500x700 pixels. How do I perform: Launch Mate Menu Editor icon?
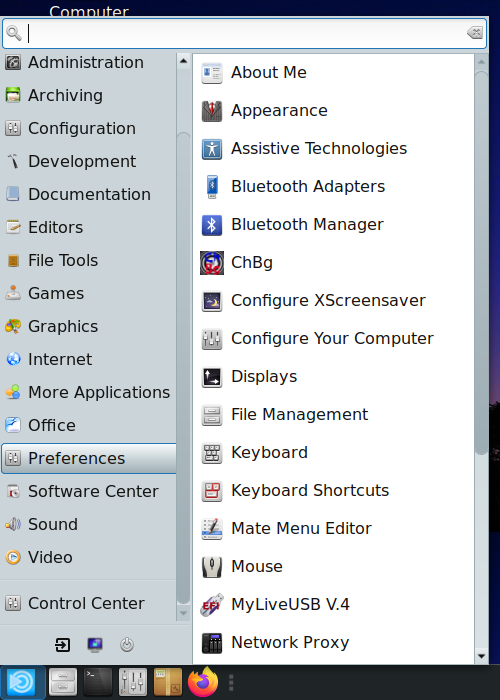(x=212, y=529)
